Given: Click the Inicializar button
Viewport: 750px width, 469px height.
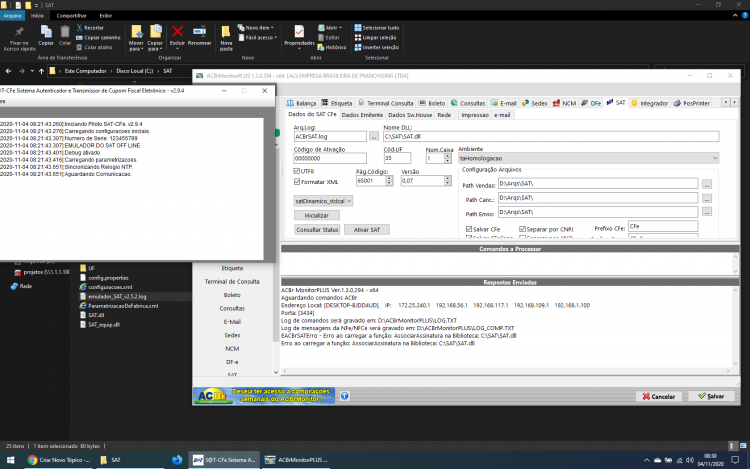Looking at the screenshot, I should point(317,216).
